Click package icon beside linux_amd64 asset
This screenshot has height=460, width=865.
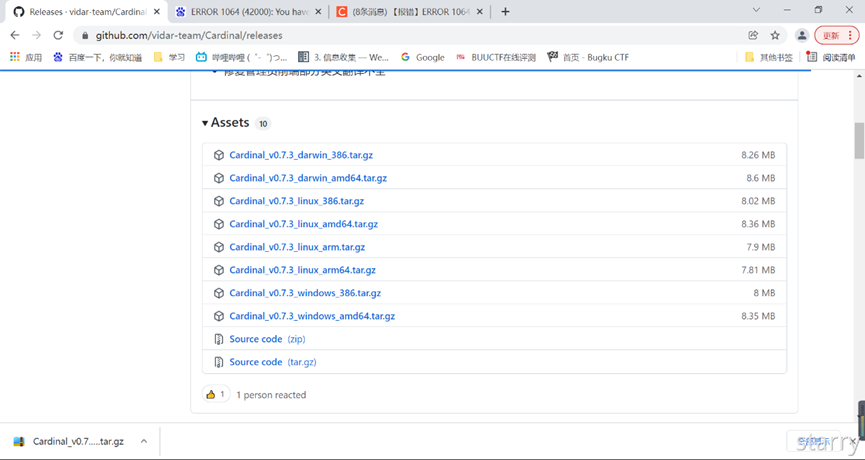219,224
